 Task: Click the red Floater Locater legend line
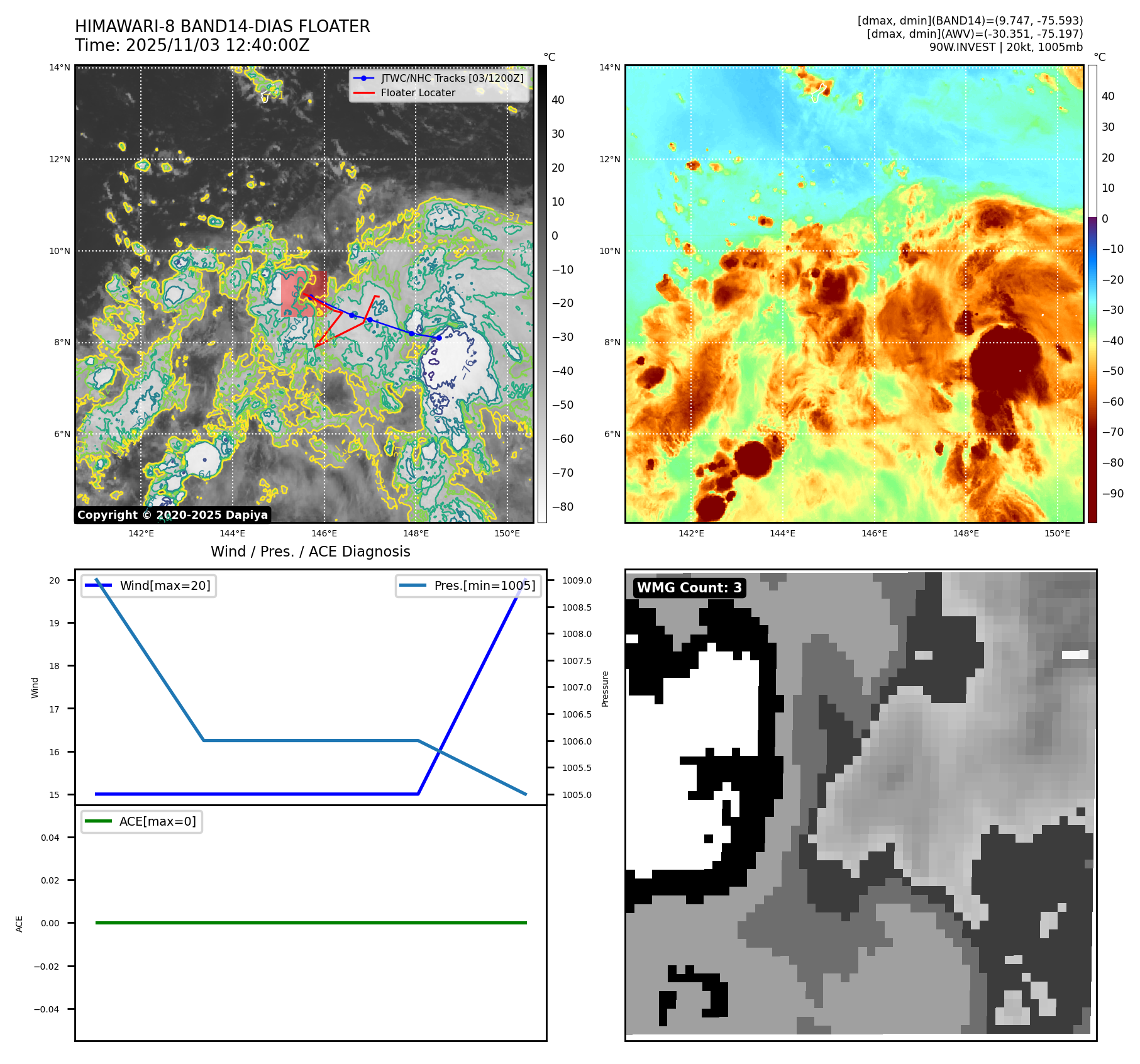[363, 92]
